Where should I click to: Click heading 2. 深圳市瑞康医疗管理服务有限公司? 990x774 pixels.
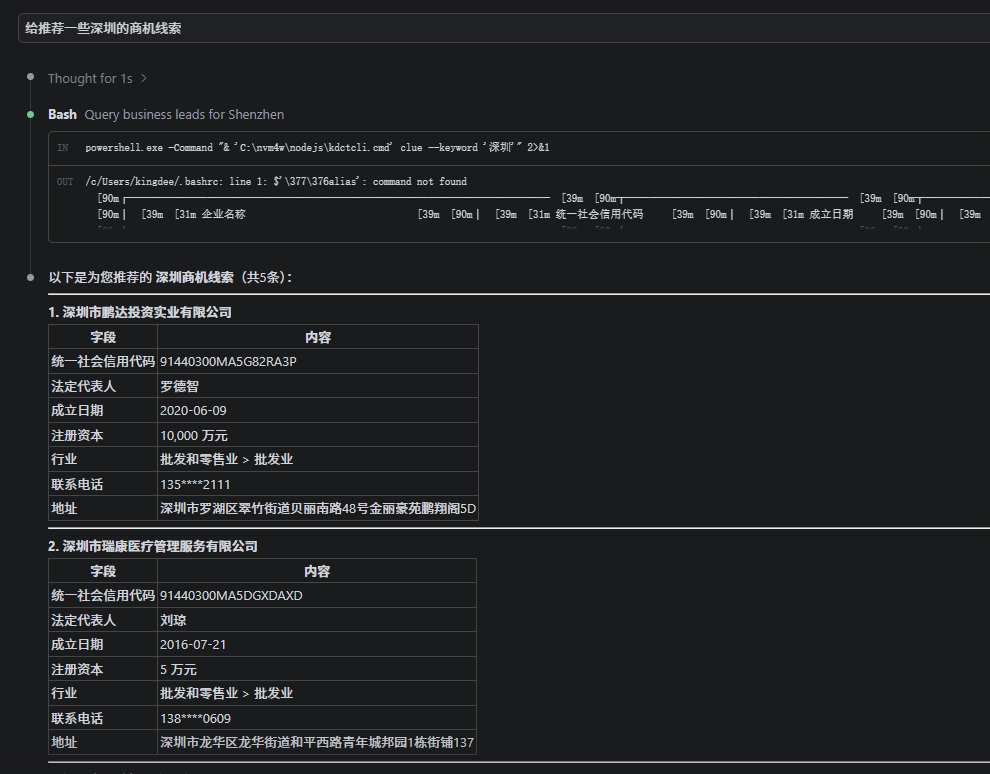pos(153,546)
